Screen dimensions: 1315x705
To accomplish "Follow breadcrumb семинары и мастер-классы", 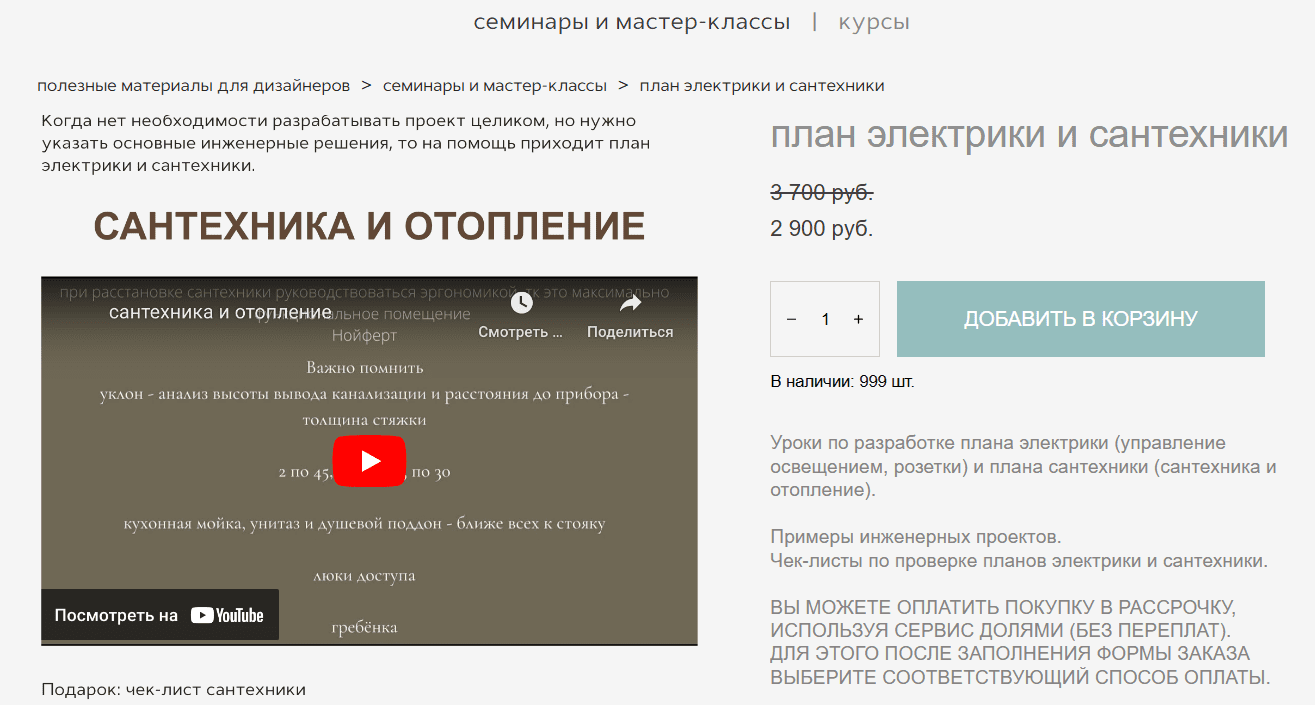I will 495,85.
